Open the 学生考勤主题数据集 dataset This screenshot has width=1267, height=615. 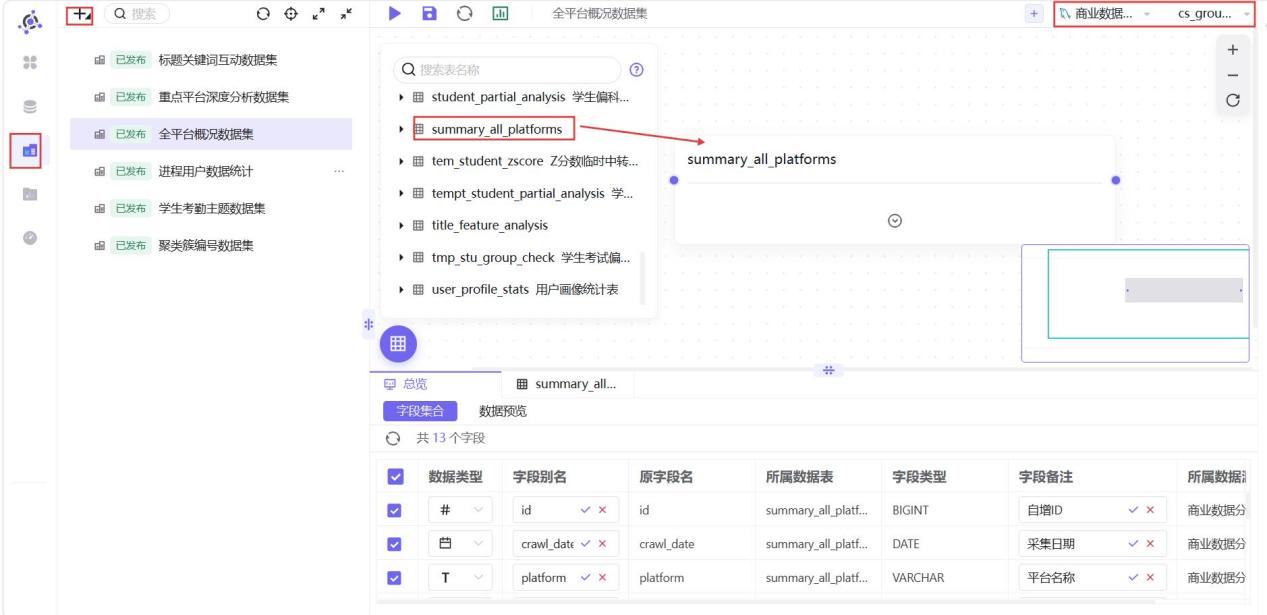[x=211, y=208]
